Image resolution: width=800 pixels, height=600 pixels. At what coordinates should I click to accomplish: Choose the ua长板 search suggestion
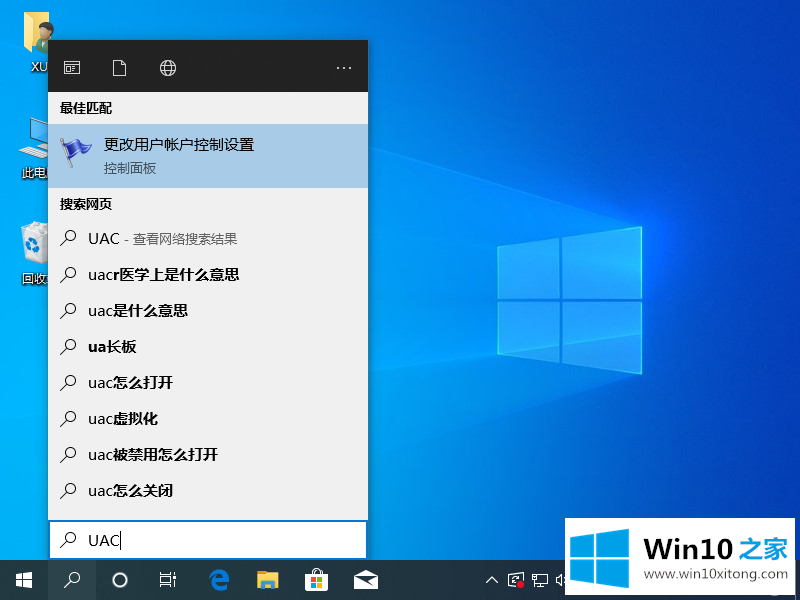click(x=208, y=346)
